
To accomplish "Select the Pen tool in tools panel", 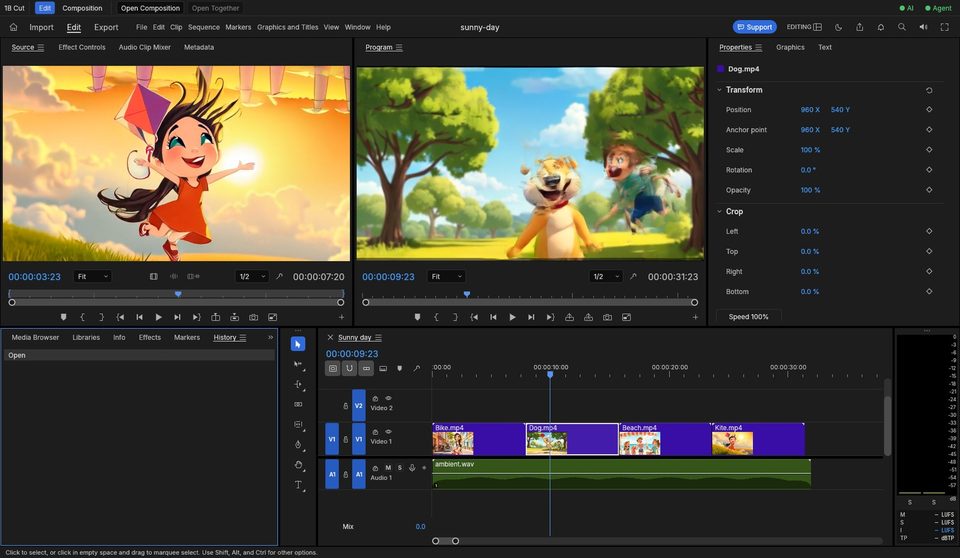I will pos(298,445).
